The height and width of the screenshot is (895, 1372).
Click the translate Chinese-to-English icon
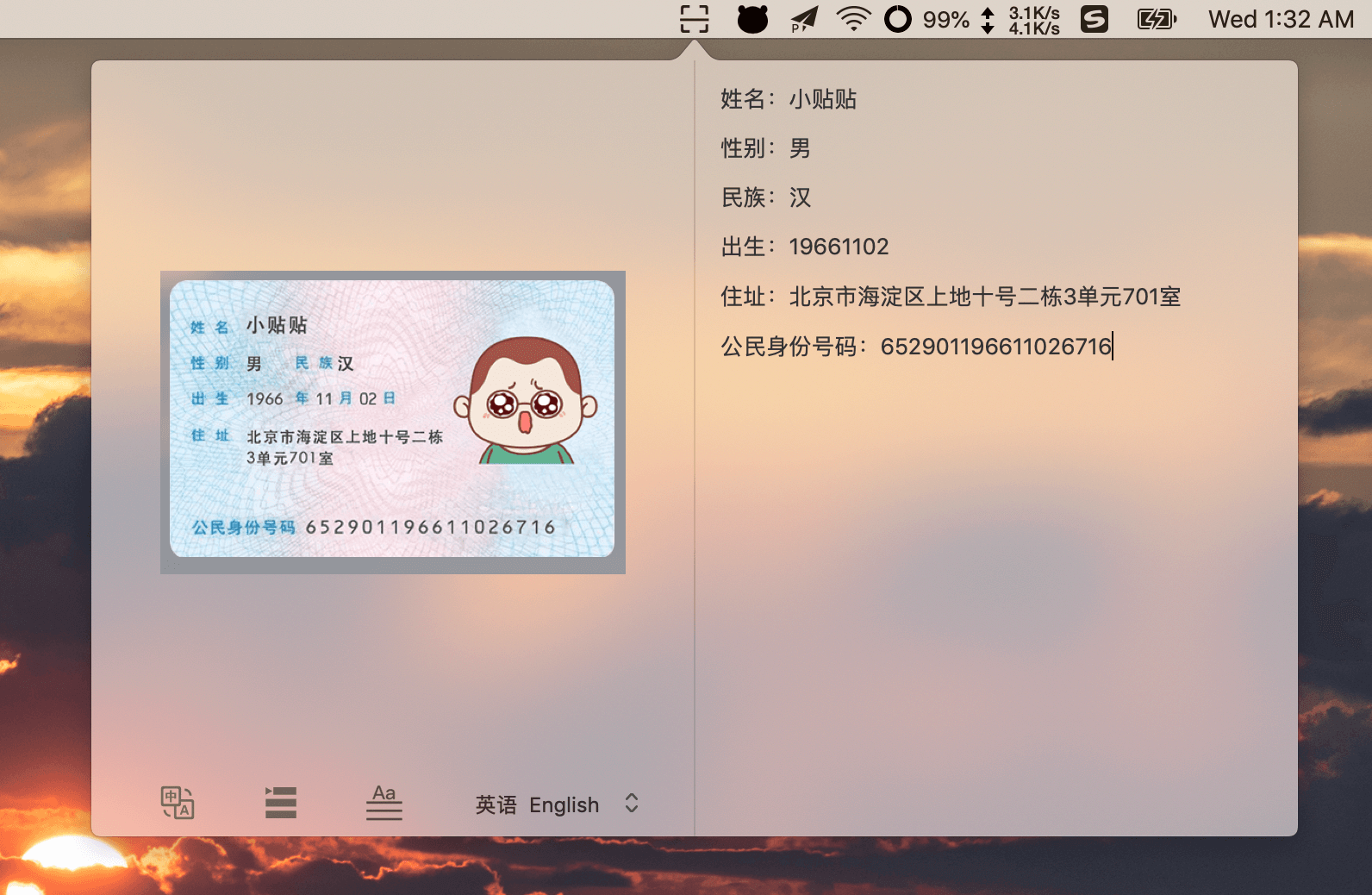(178, 803)
